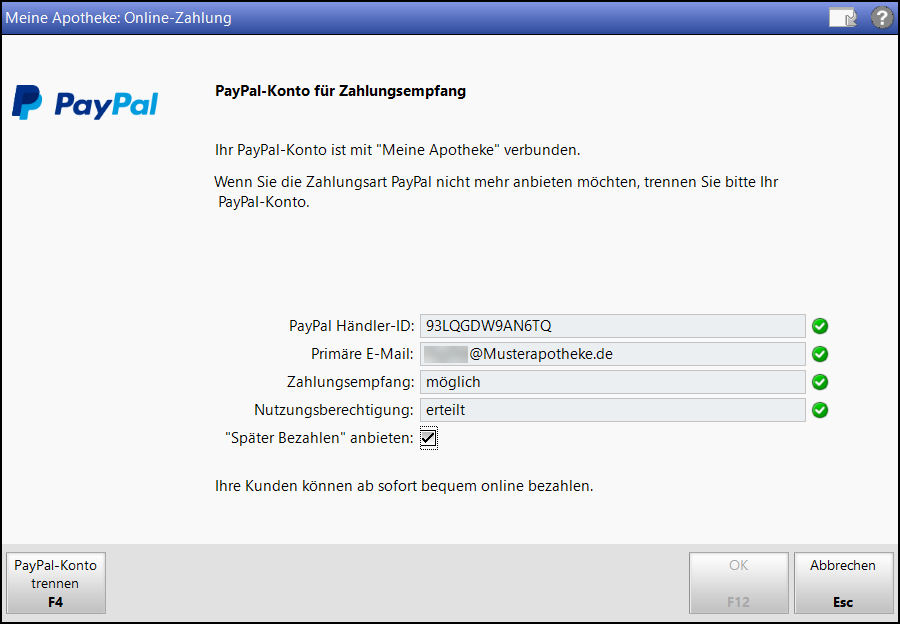Click the window export icon in title bar
Screen dimensions: 900x624
coord(843,18)
